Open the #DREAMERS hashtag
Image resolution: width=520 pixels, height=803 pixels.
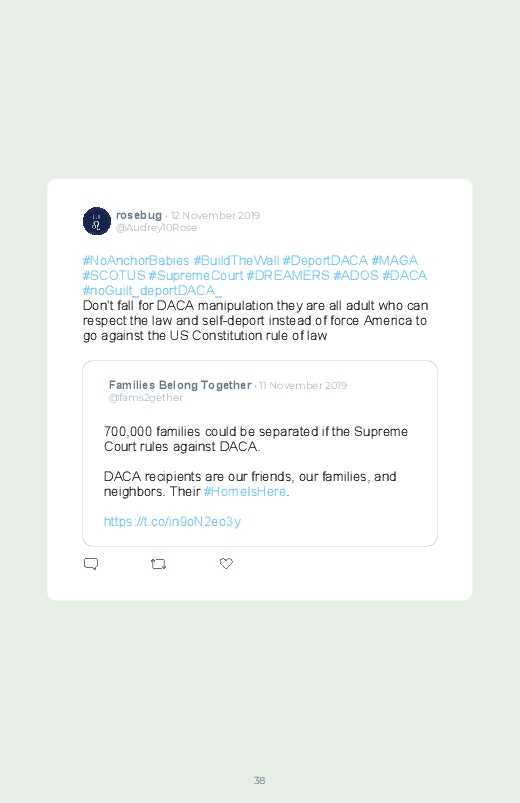pos(288,276)
